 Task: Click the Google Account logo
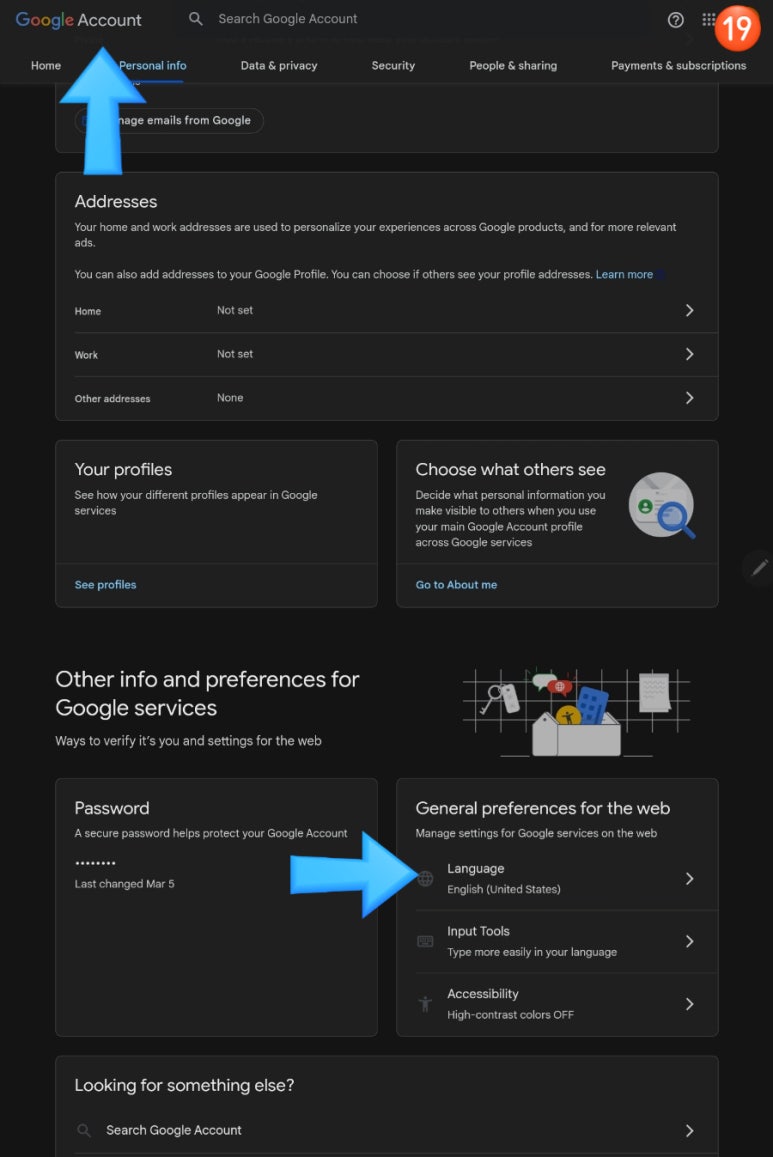78,20
